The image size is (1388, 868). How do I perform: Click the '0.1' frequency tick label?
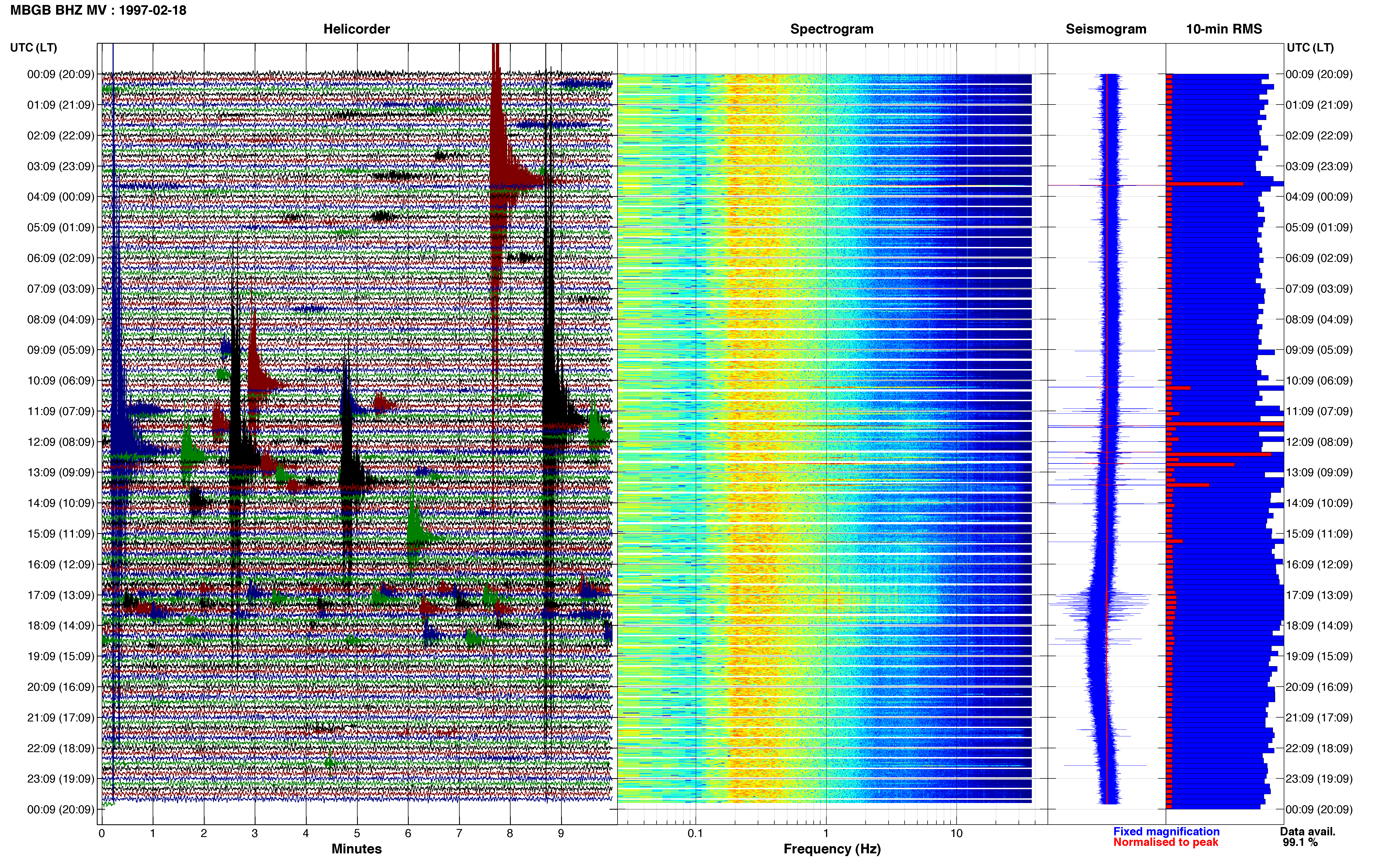point(695,833)
